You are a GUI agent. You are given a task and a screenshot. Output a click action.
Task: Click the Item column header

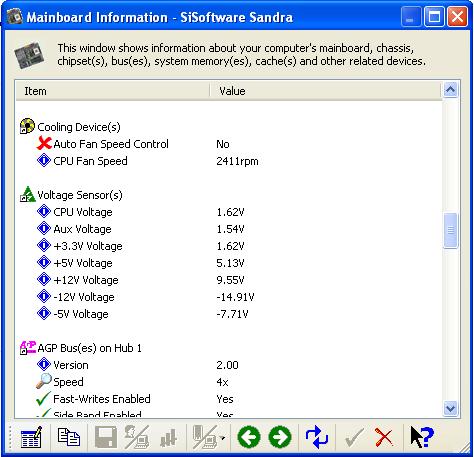[112, 91]
